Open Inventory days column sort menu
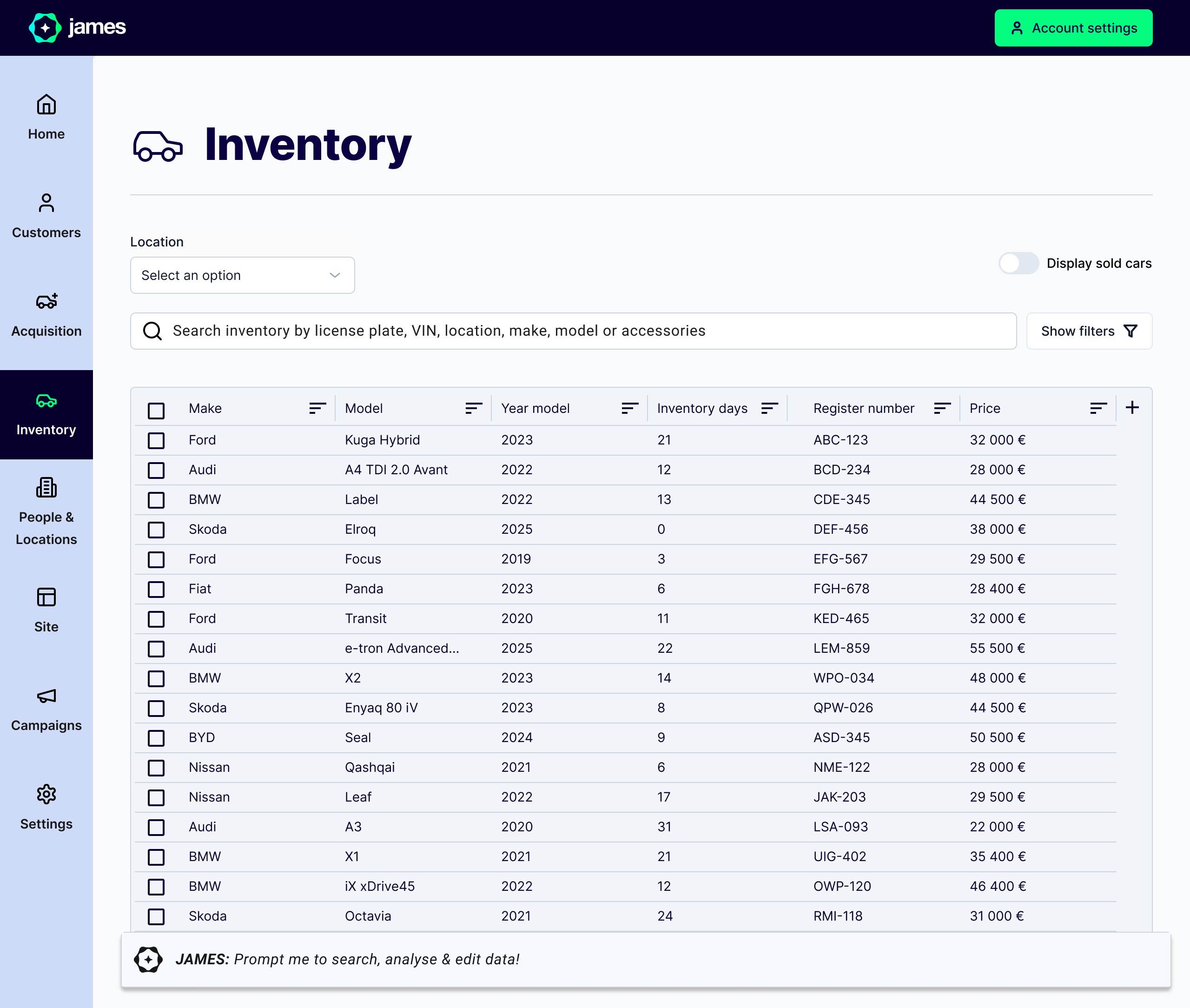Image resolution: width=1190 pixels, height=1008 pixels. click(x=769, y=408)
